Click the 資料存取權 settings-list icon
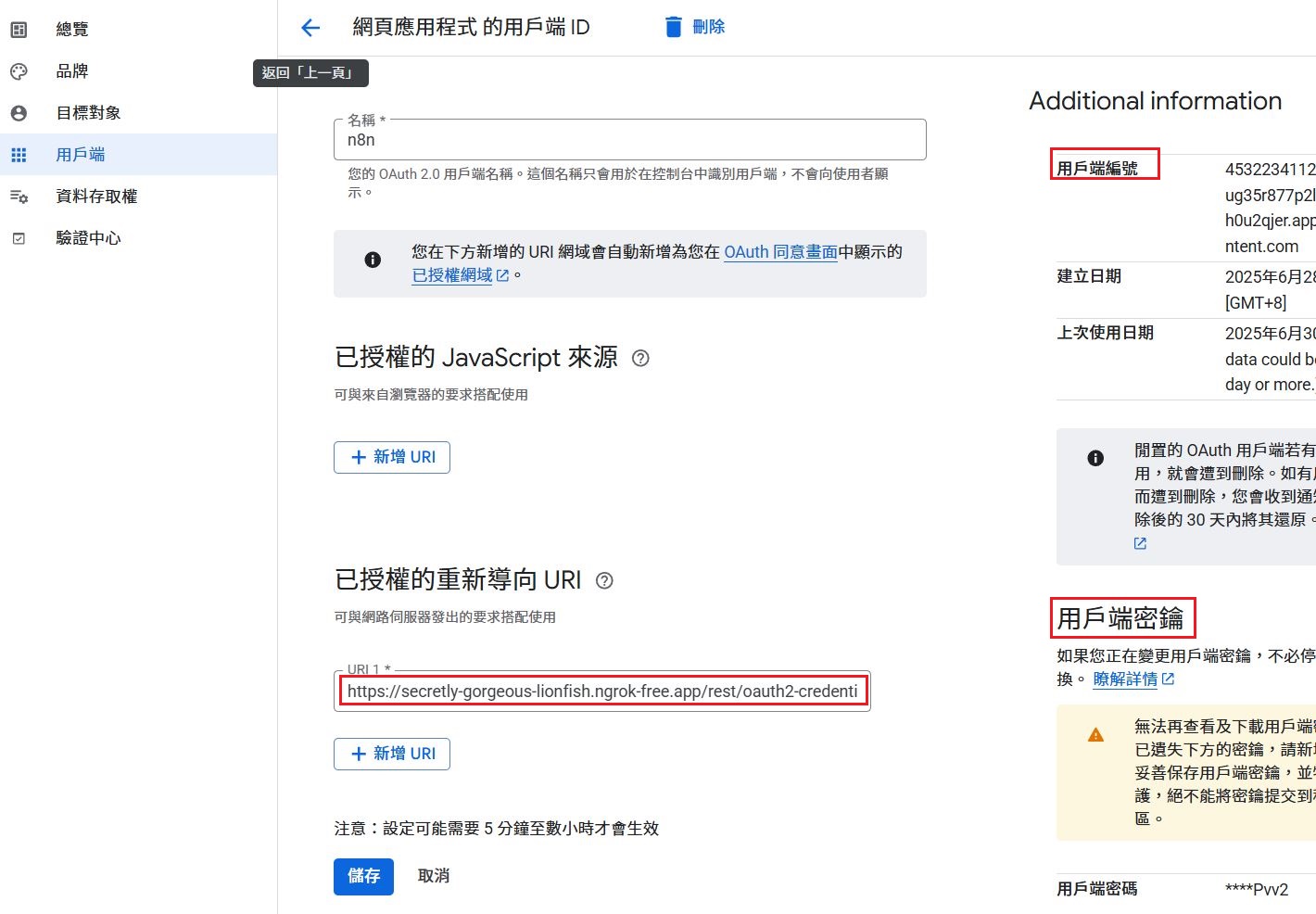 tap(19, 197)
